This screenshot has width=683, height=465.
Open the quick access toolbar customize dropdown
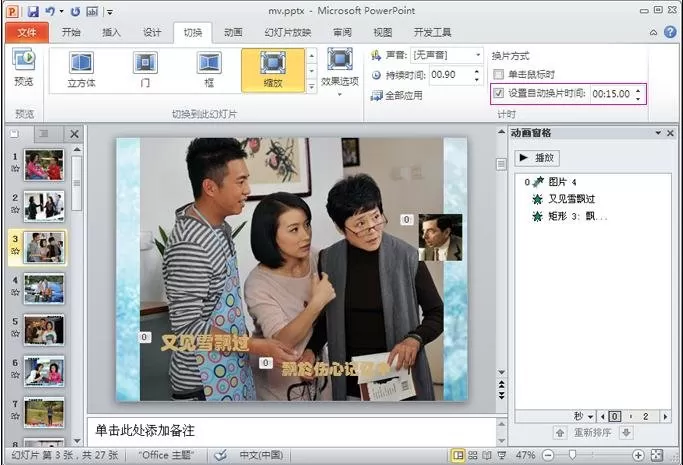110,12
